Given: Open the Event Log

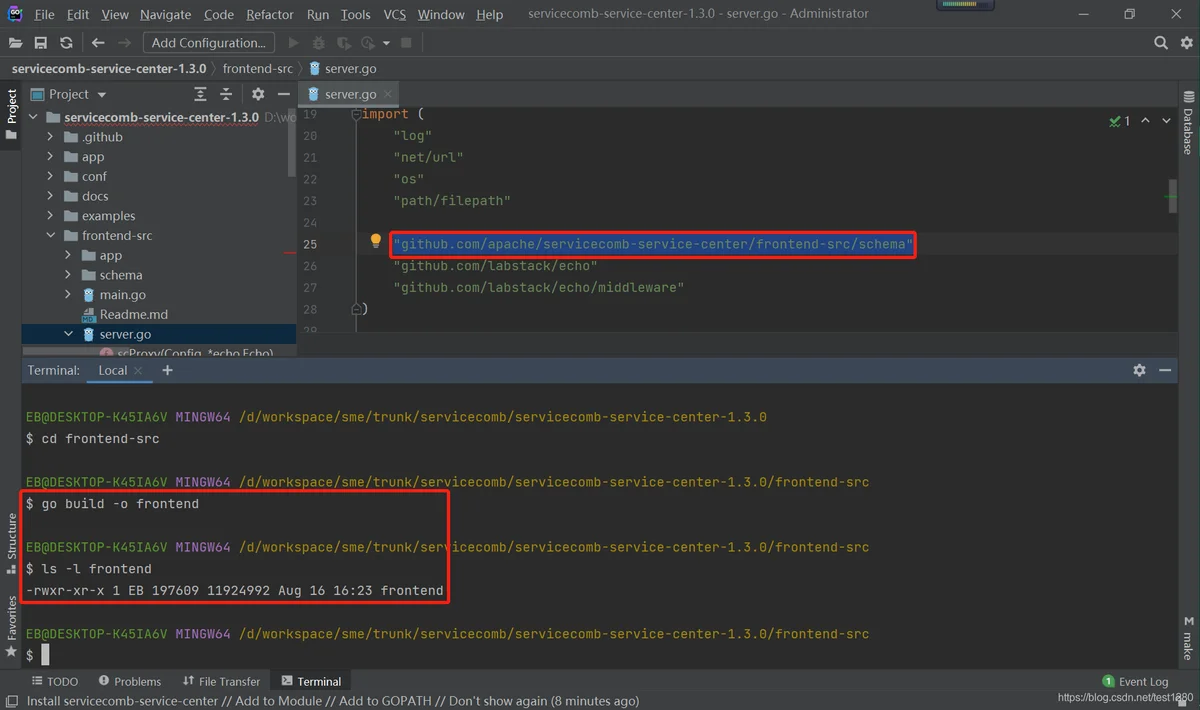Looking at the screenshot, I should point(1135,681).
